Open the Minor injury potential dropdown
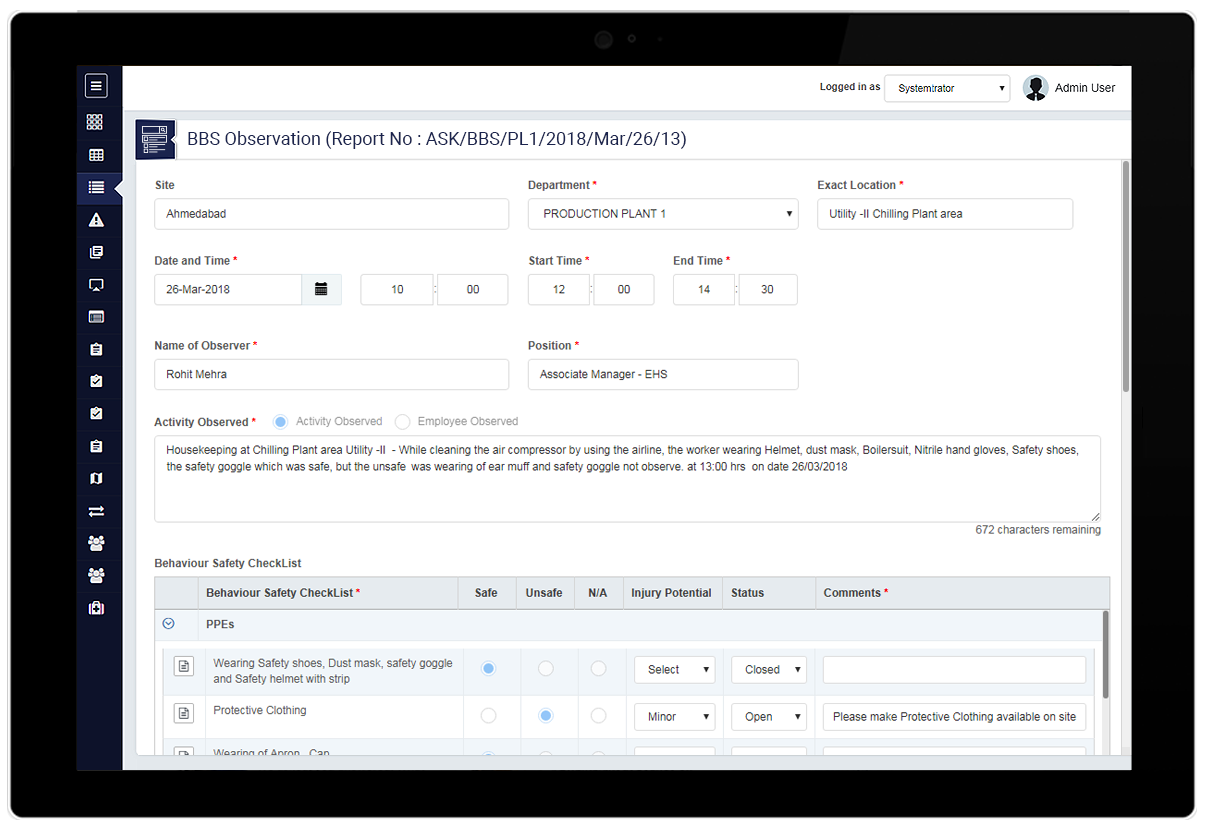 tap(674, 716)
